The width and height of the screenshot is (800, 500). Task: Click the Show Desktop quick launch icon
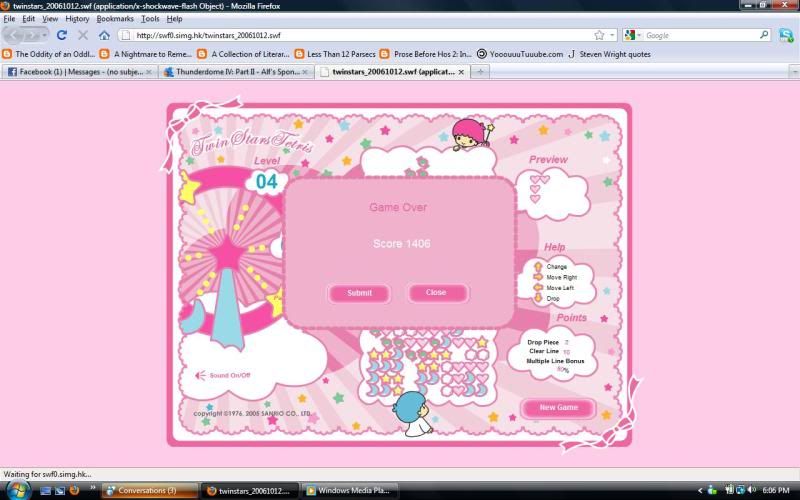45,491
